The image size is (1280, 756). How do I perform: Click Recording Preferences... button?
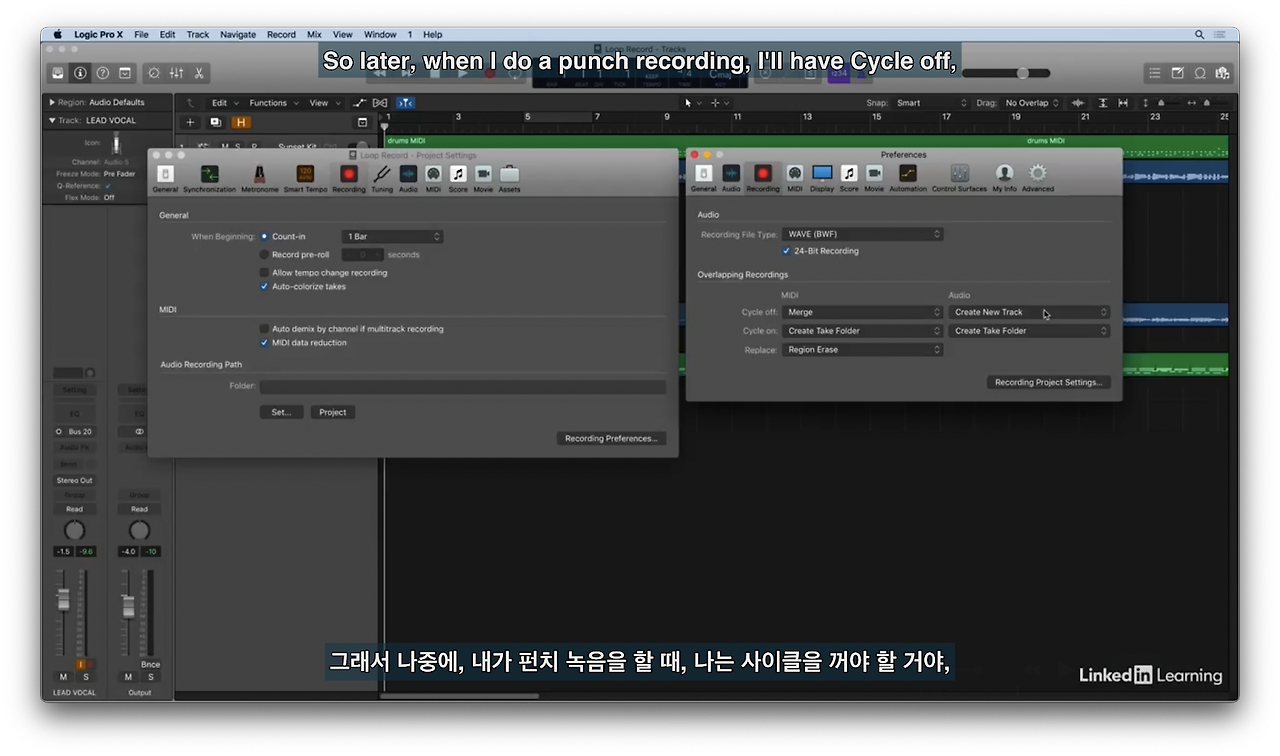(x=611, y=438)
